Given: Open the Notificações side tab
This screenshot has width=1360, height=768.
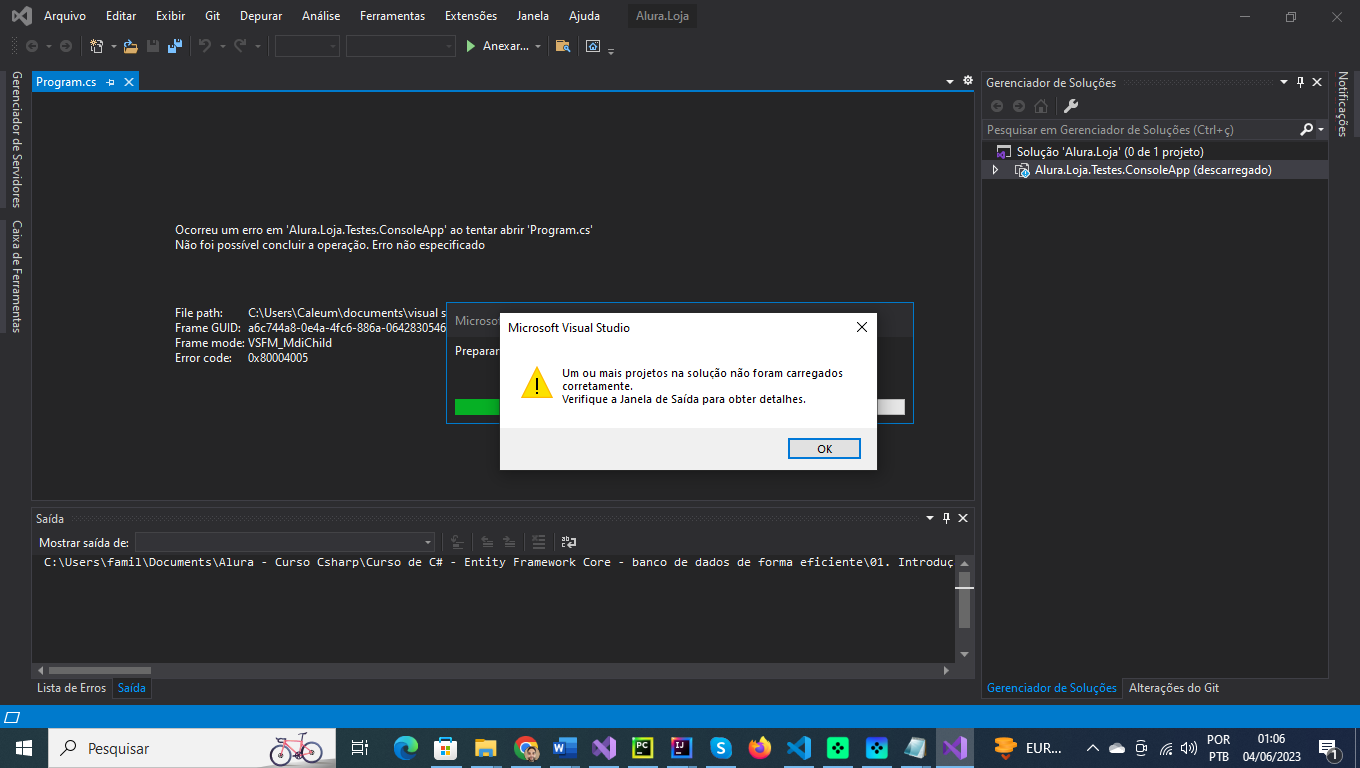Looking at the screenshot, I should (1343, 104).
